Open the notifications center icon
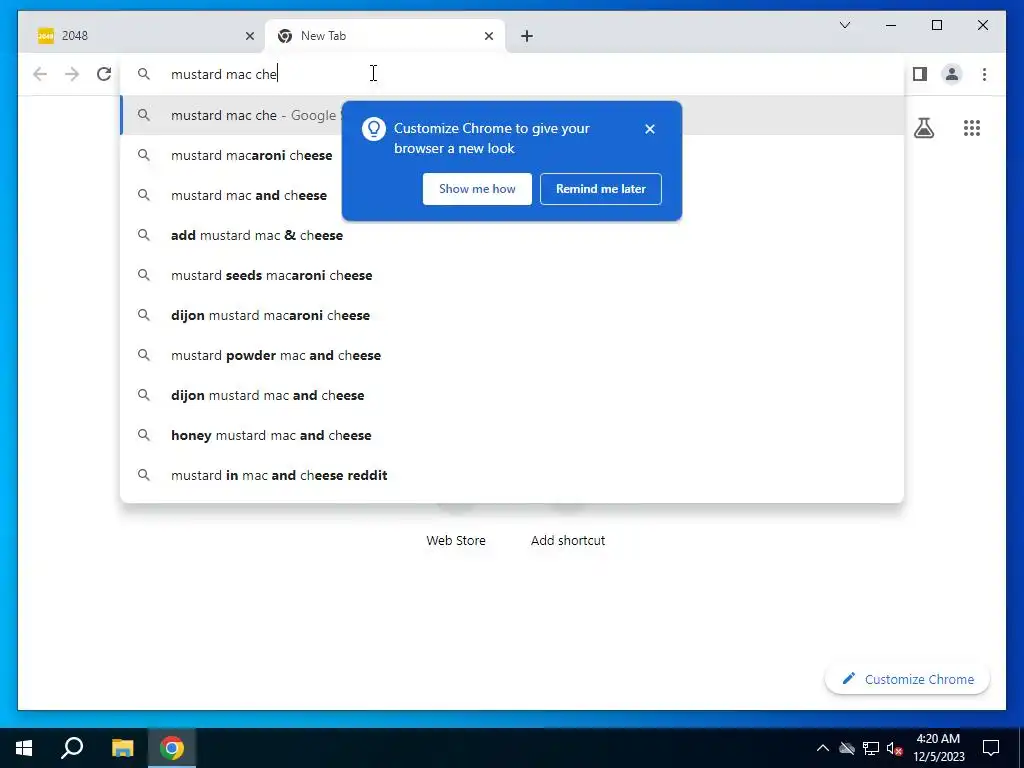Image resolution: width=1024 pixels, height=768 pixels. (991, 748)
